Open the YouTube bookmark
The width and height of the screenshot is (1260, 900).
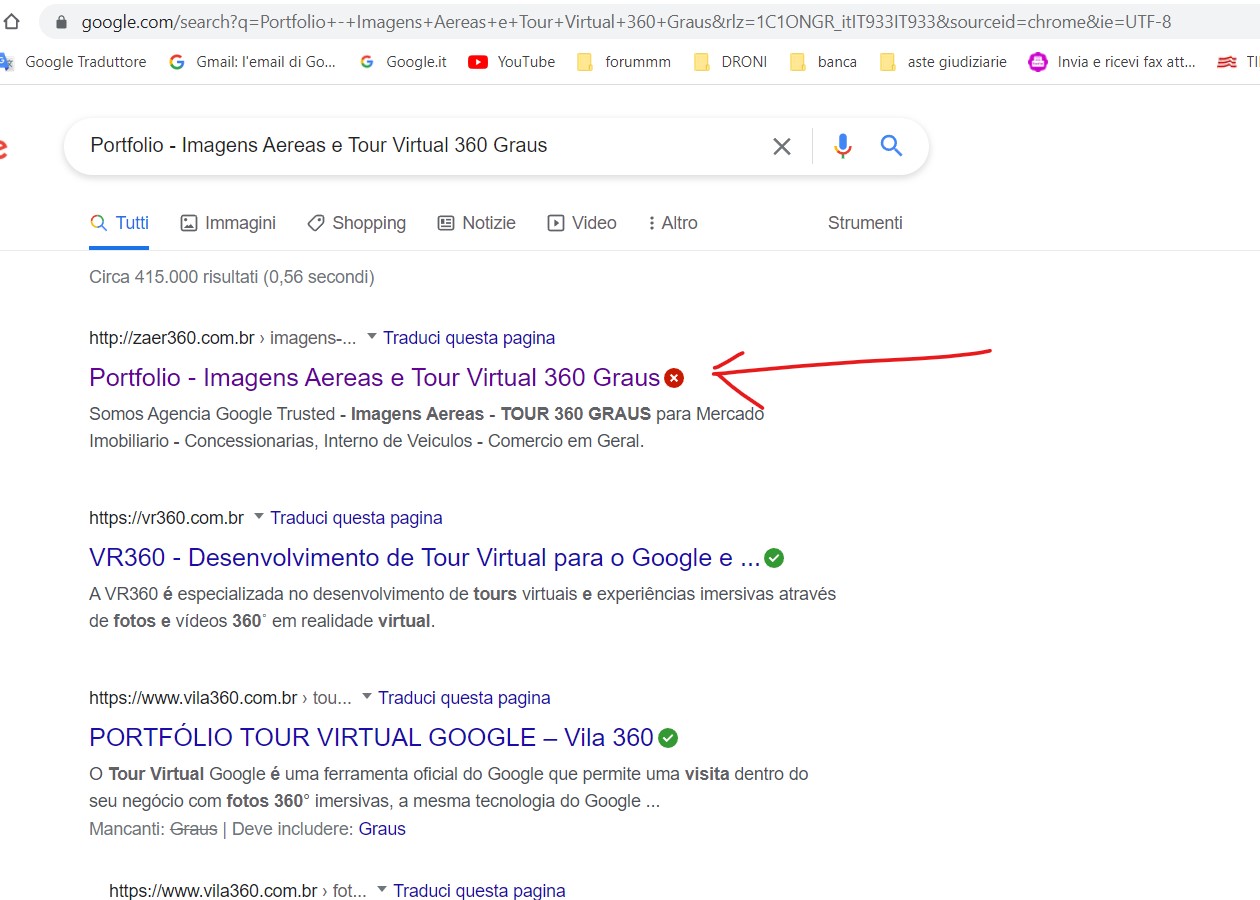coord(512,62)
